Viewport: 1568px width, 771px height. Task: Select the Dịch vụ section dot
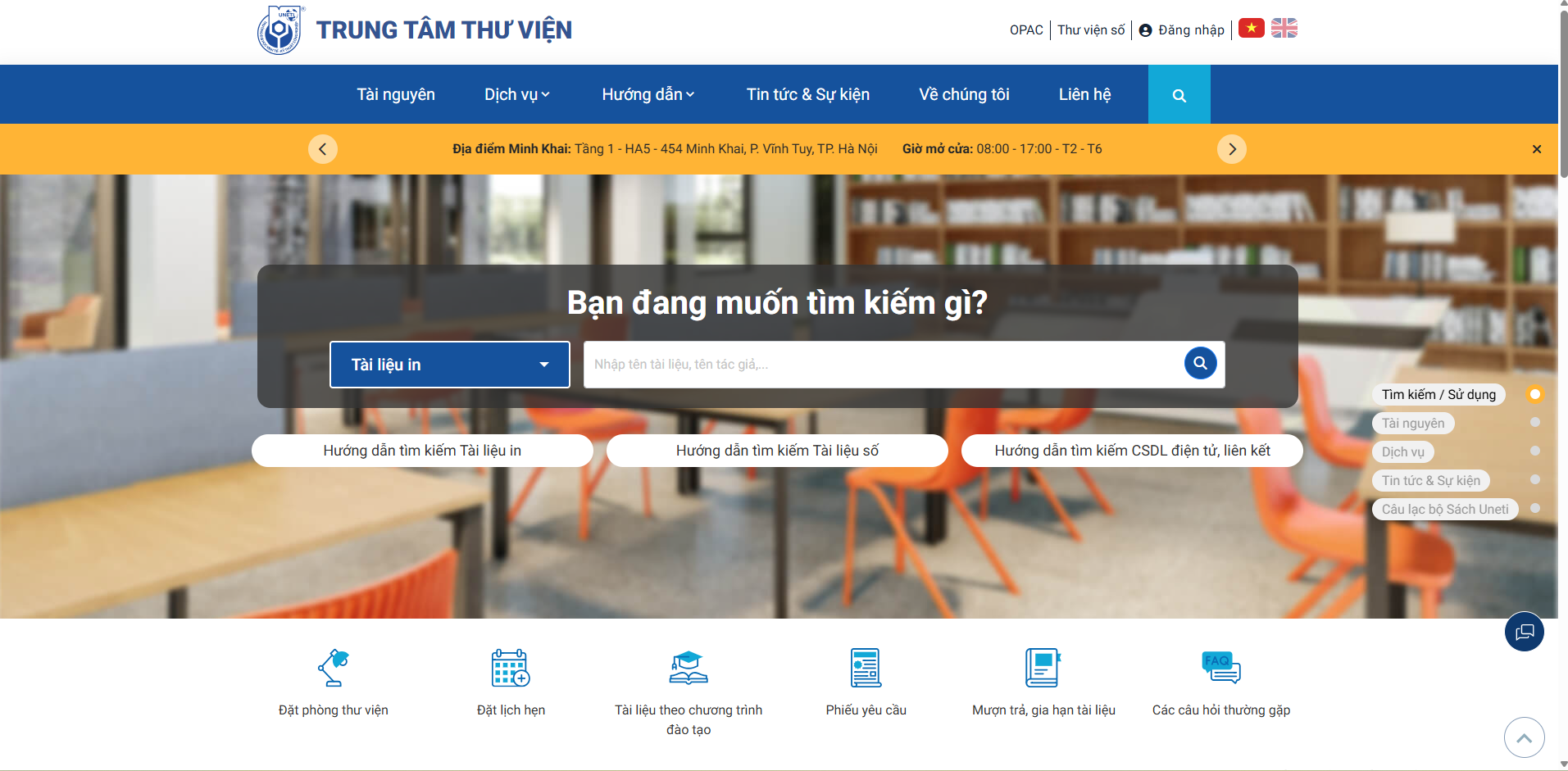point(1534,451)
